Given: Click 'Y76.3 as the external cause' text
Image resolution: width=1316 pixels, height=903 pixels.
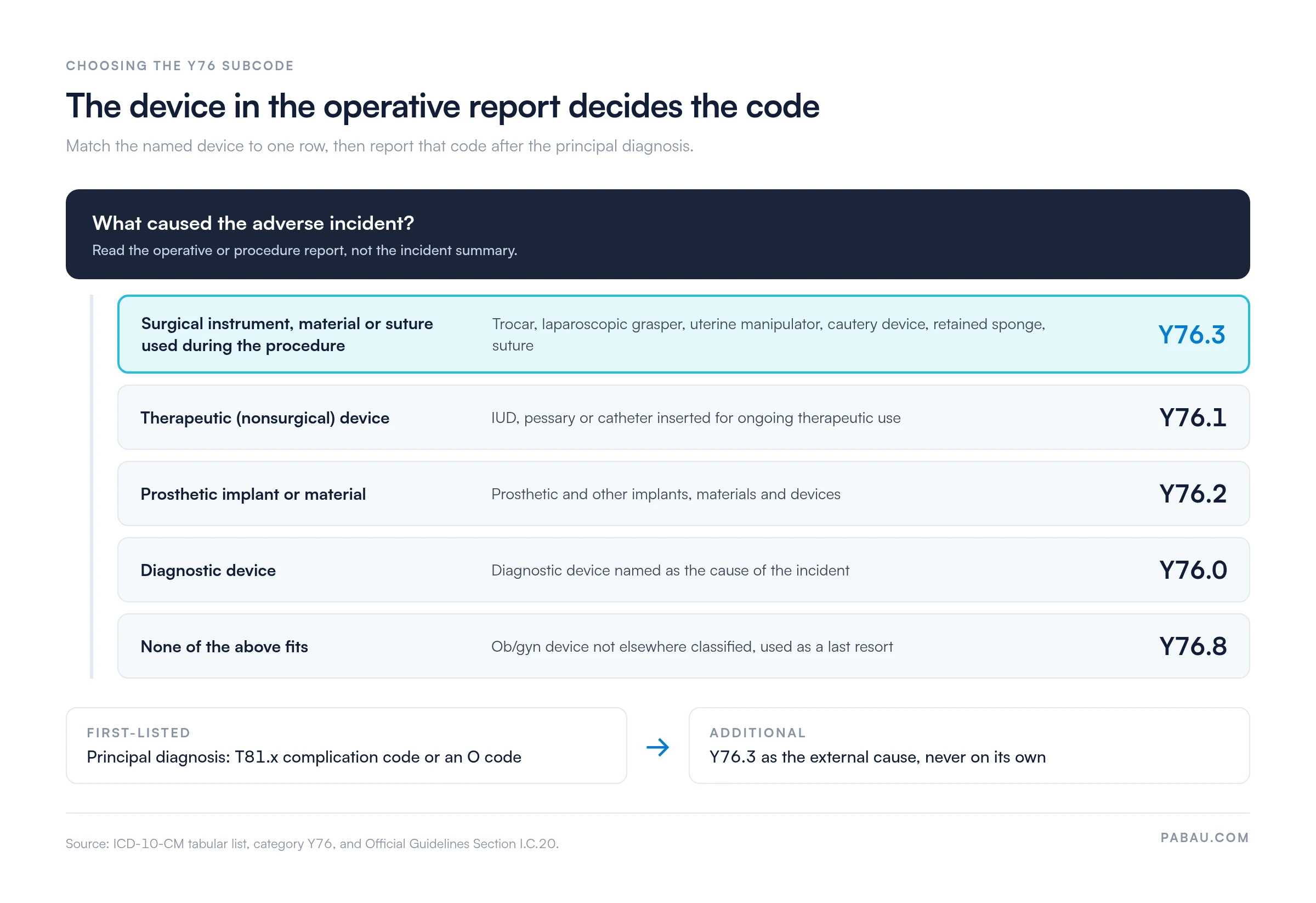Looking at the screenshot, I should (x=877, y=758).
